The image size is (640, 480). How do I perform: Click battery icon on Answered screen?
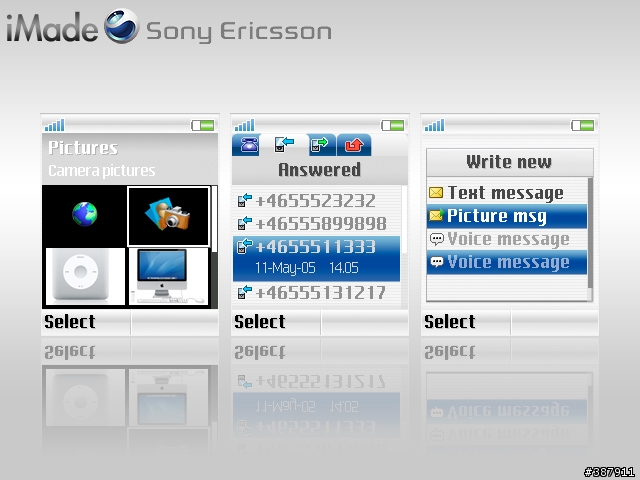(x=393, y=125)
